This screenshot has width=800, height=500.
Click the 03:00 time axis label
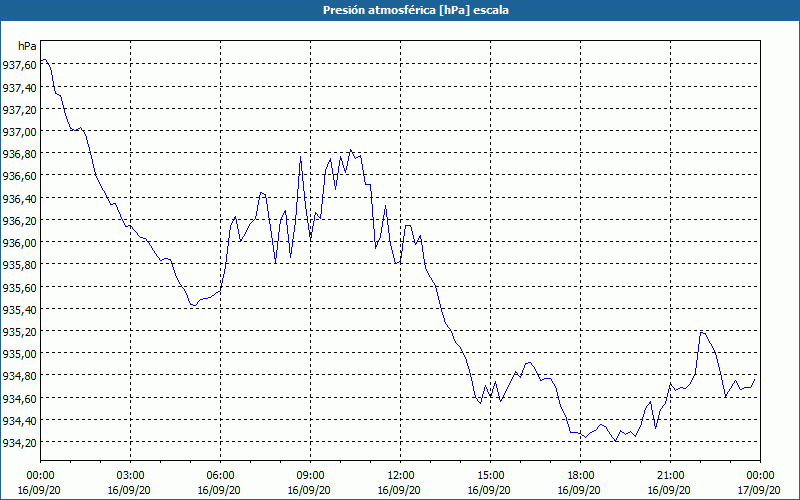[x=130, y=476]
